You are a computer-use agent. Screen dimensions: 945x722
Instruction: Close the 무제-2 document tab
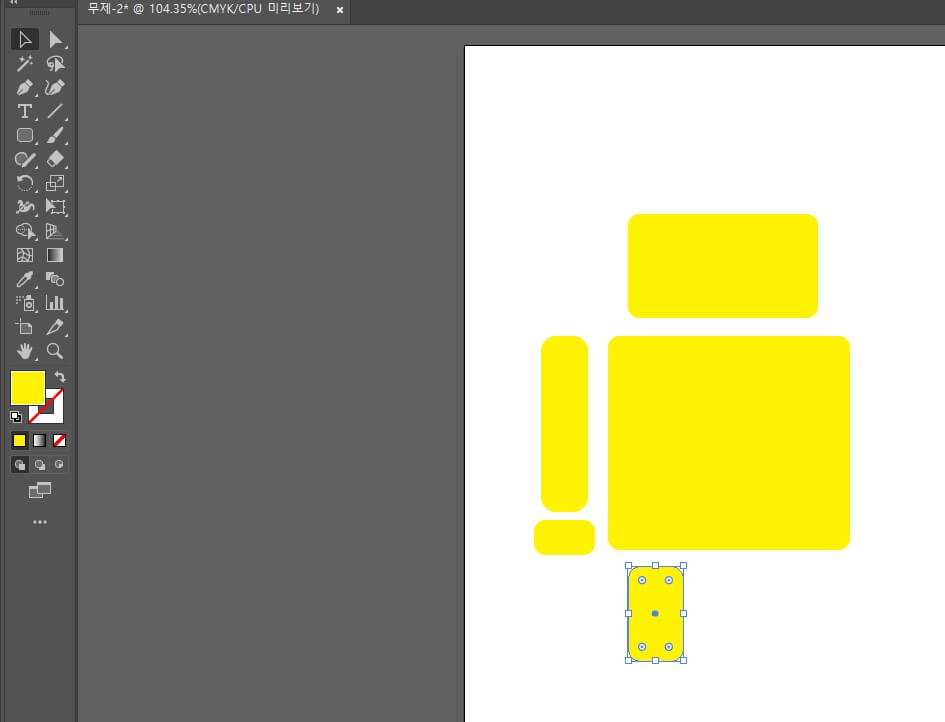click(340, 10)
